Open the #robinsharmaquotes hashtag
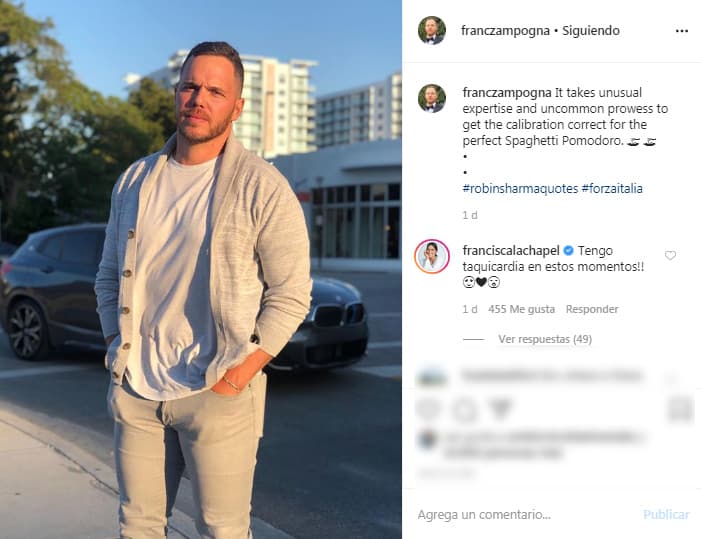The height and width of the screenshot is (539, 701). tap(520, 189)
